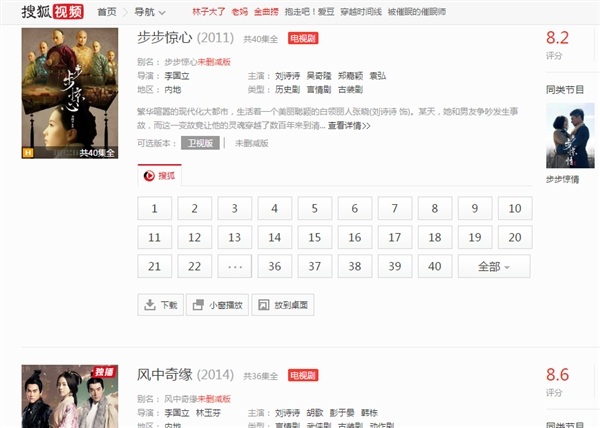Open the 老妈 top link
Image resolution: width=600 pixels, height=428 pixels.
pyautogui.click(x=240, y=12)
